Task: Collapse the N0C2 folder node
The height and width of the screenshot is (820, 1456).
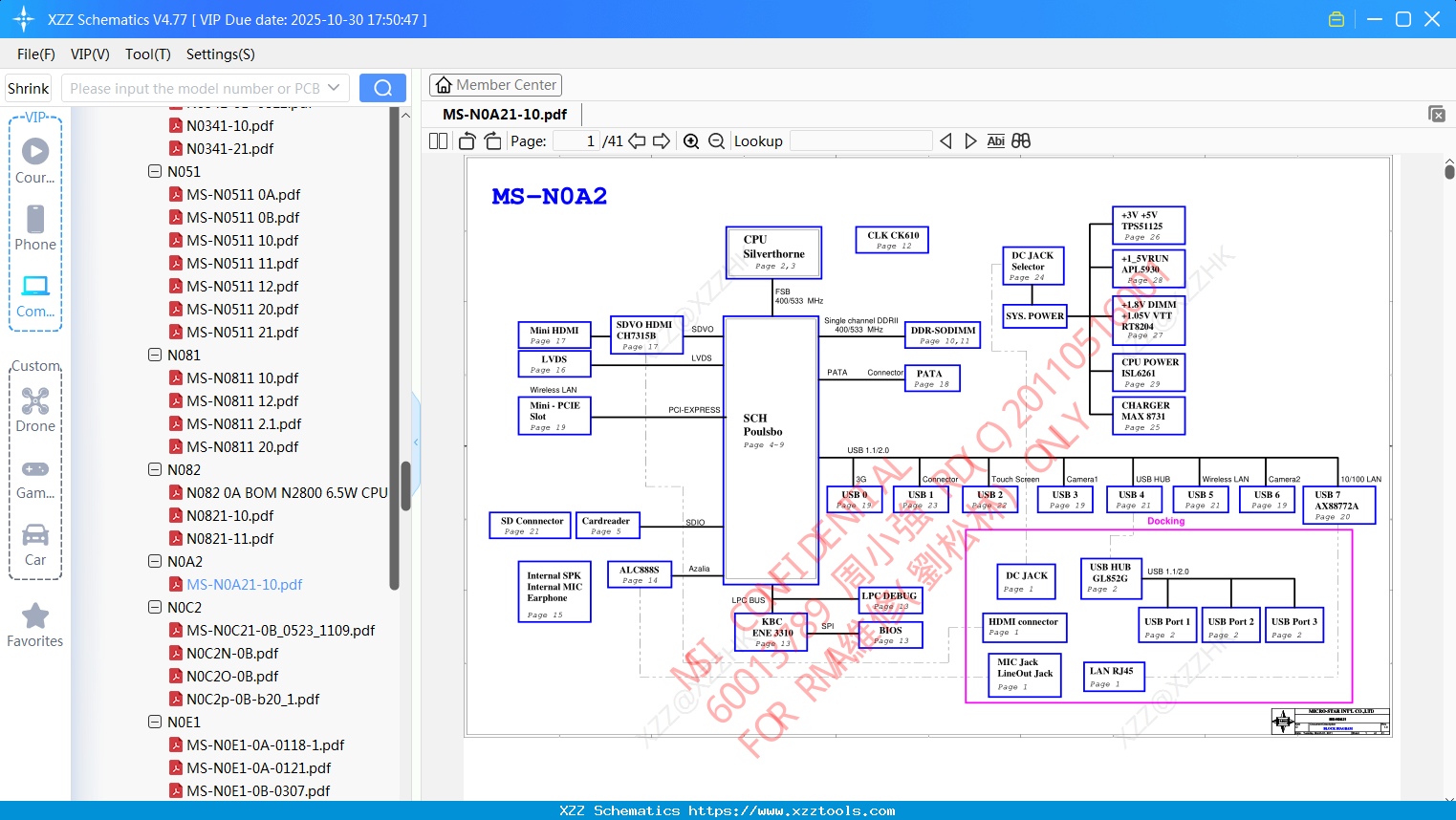Action: pos(155,608)
